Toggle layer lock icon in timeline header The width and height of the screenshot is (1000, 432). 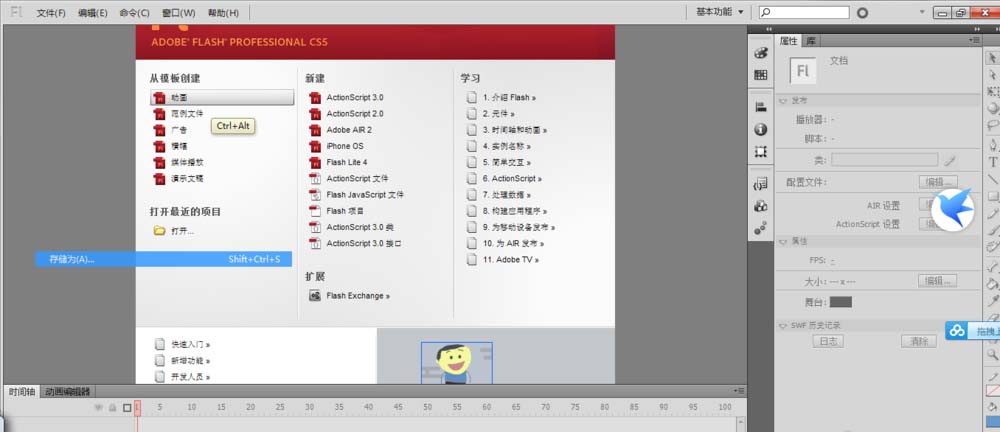click(112, 407)
